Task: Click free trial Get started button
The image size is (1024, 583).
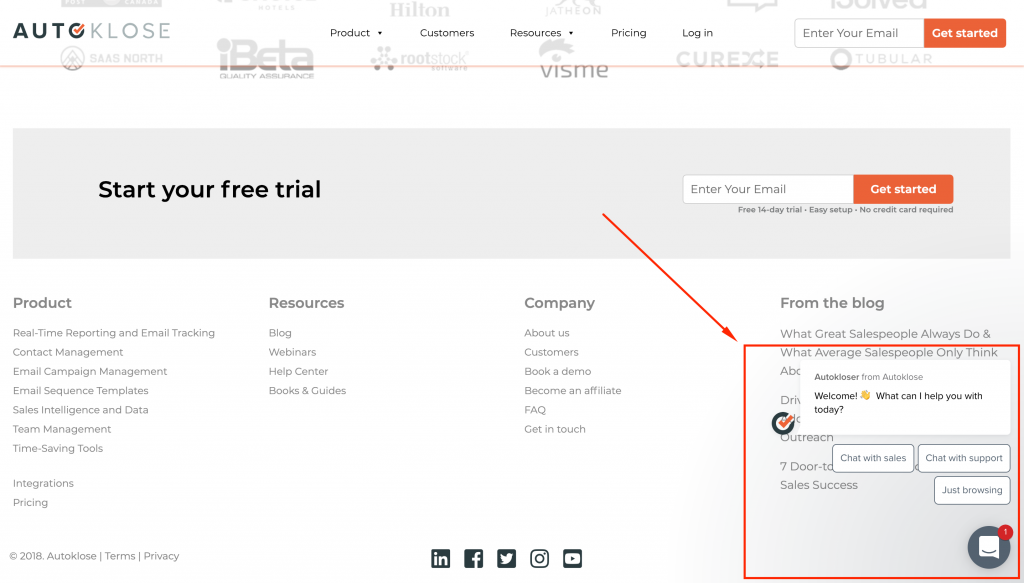Action: click(x=903, y=189)
